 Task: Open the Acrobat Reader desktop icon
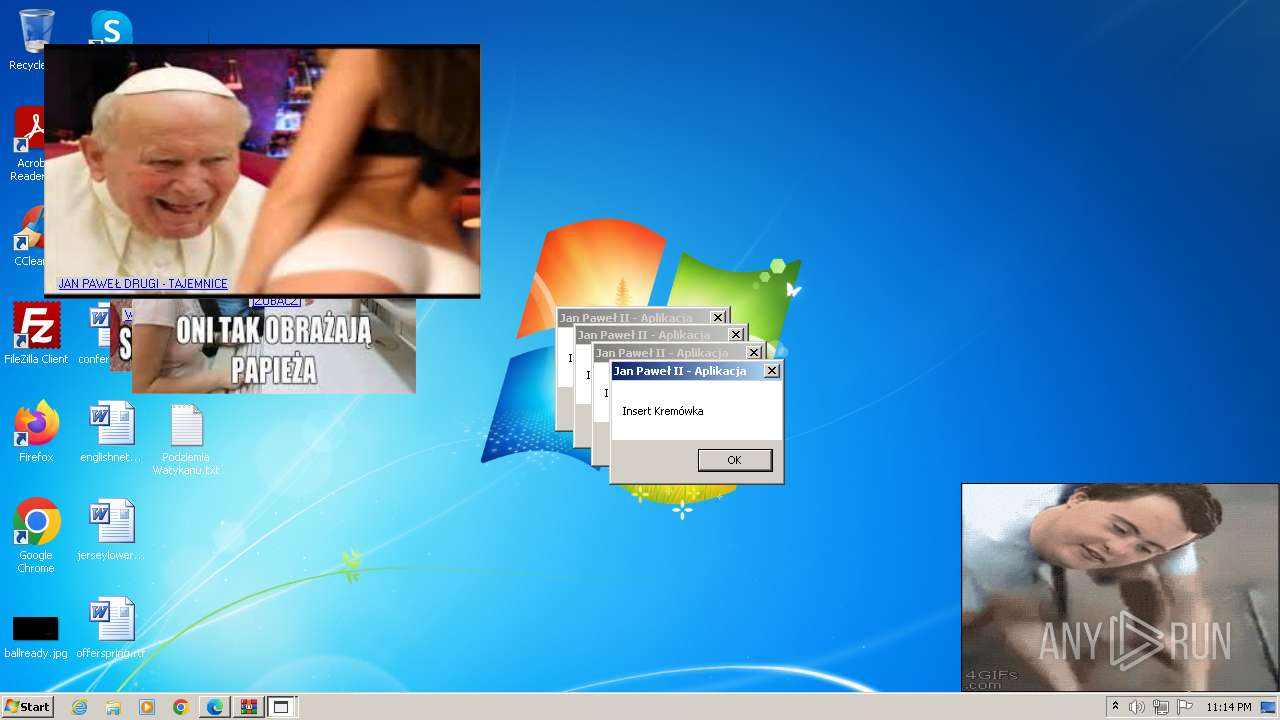tap(29, 145)
